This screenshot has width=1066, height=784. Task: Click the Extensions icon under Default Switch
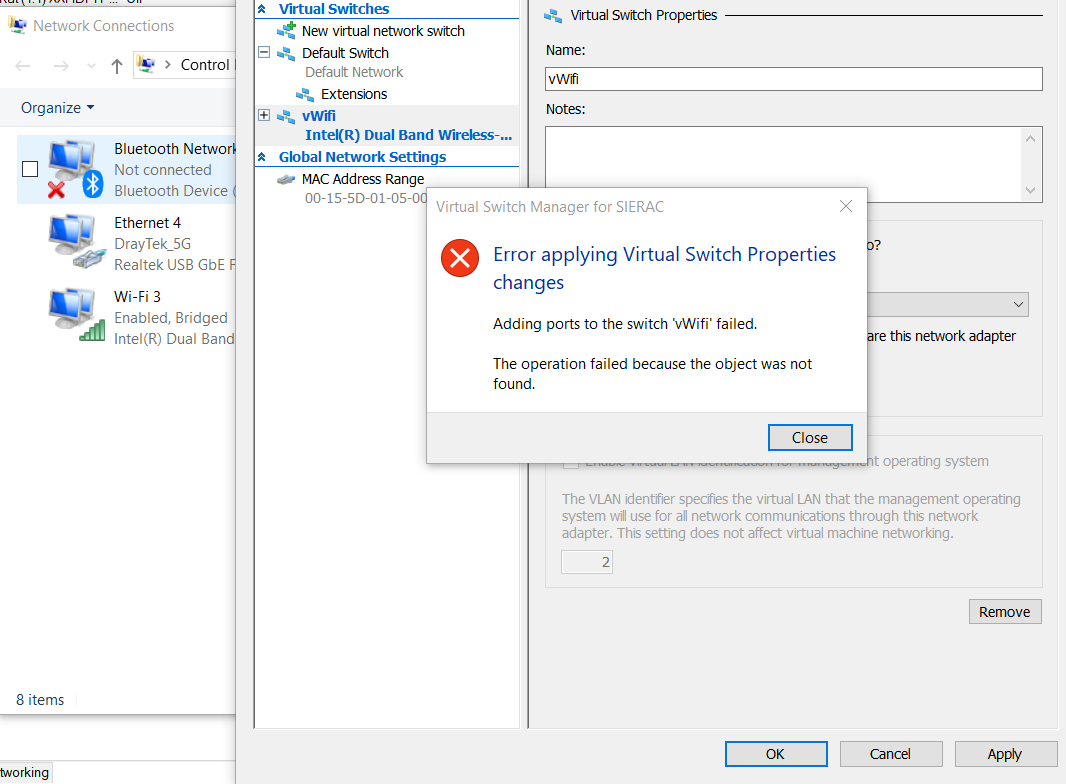point(305,94)
